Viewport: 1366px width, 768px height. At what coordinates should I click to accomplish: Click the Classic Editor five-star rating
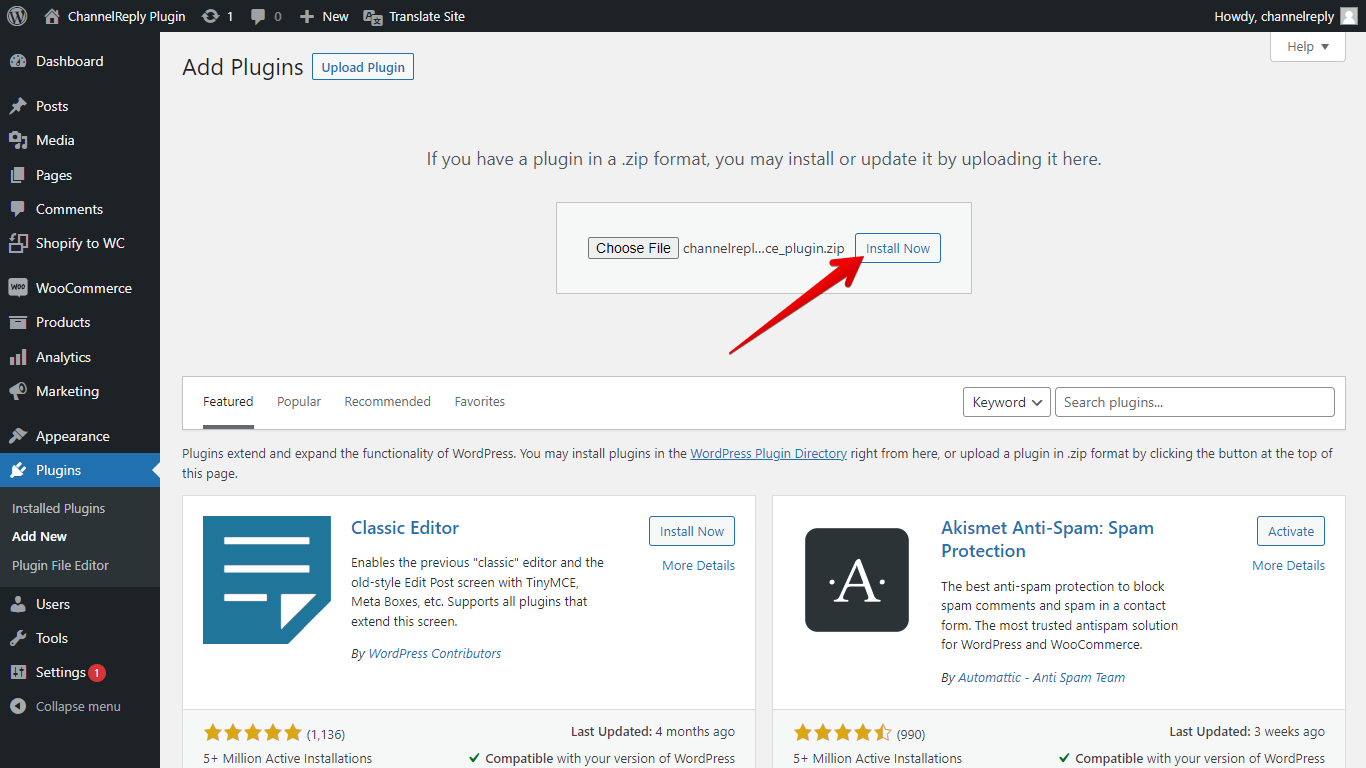tap(252, 733)
